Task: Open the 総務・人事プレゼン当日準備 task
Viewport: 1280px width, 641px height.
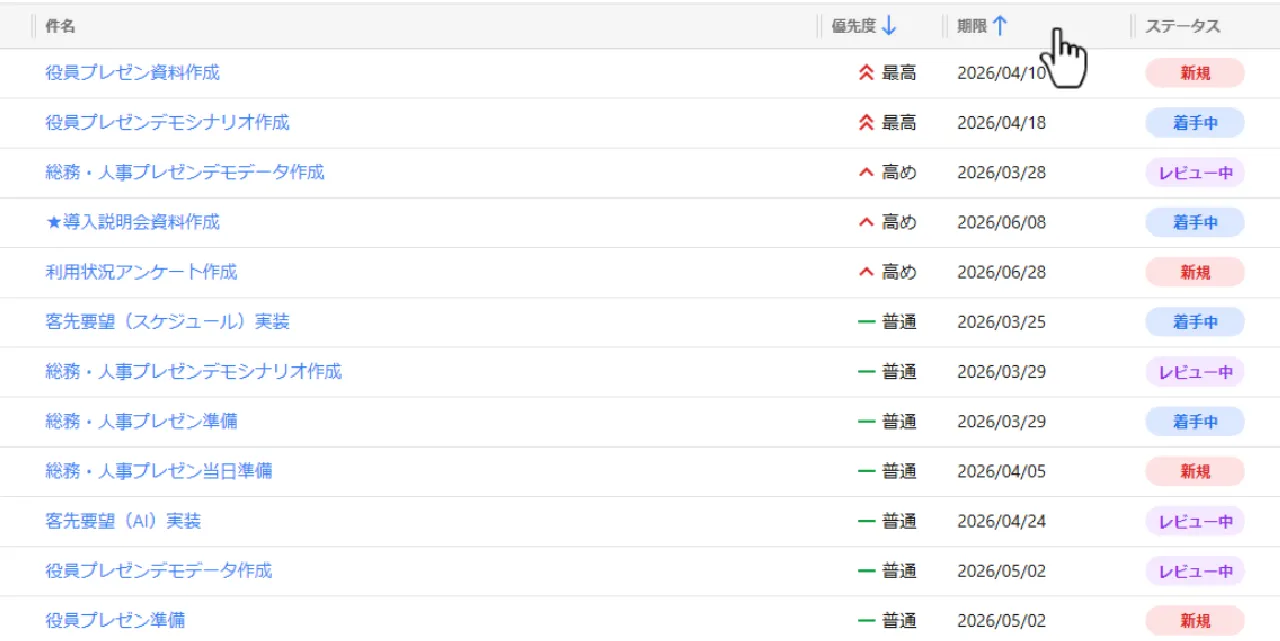Action: tap(158, 471)
